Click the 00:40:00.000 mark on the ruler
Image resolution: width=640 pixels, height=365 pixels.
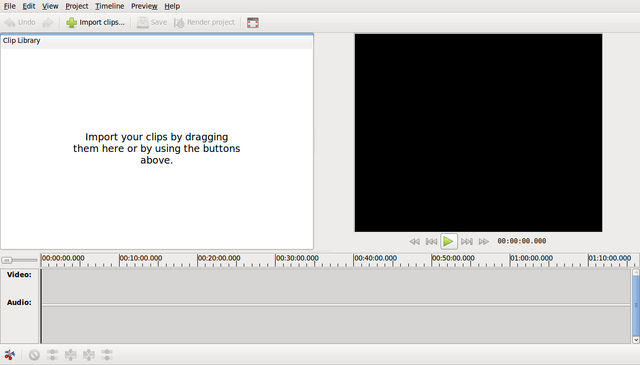coord(375,258)
